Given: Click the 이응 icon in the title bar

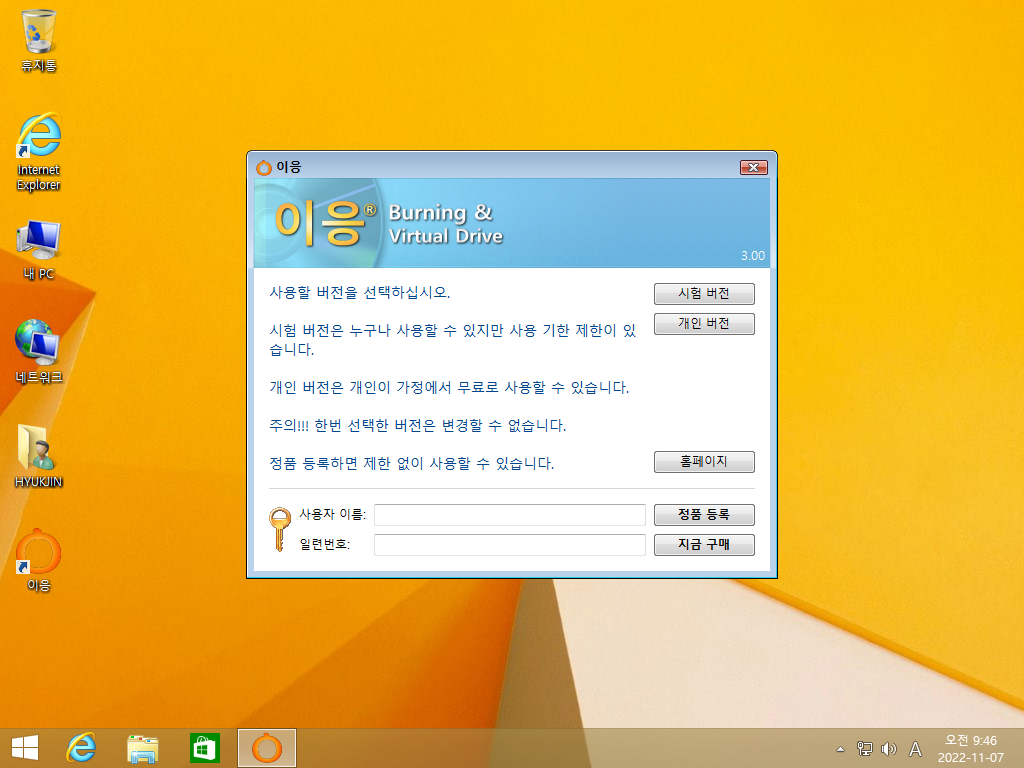Looking at the screenshot, I should [x=264, y=168].
